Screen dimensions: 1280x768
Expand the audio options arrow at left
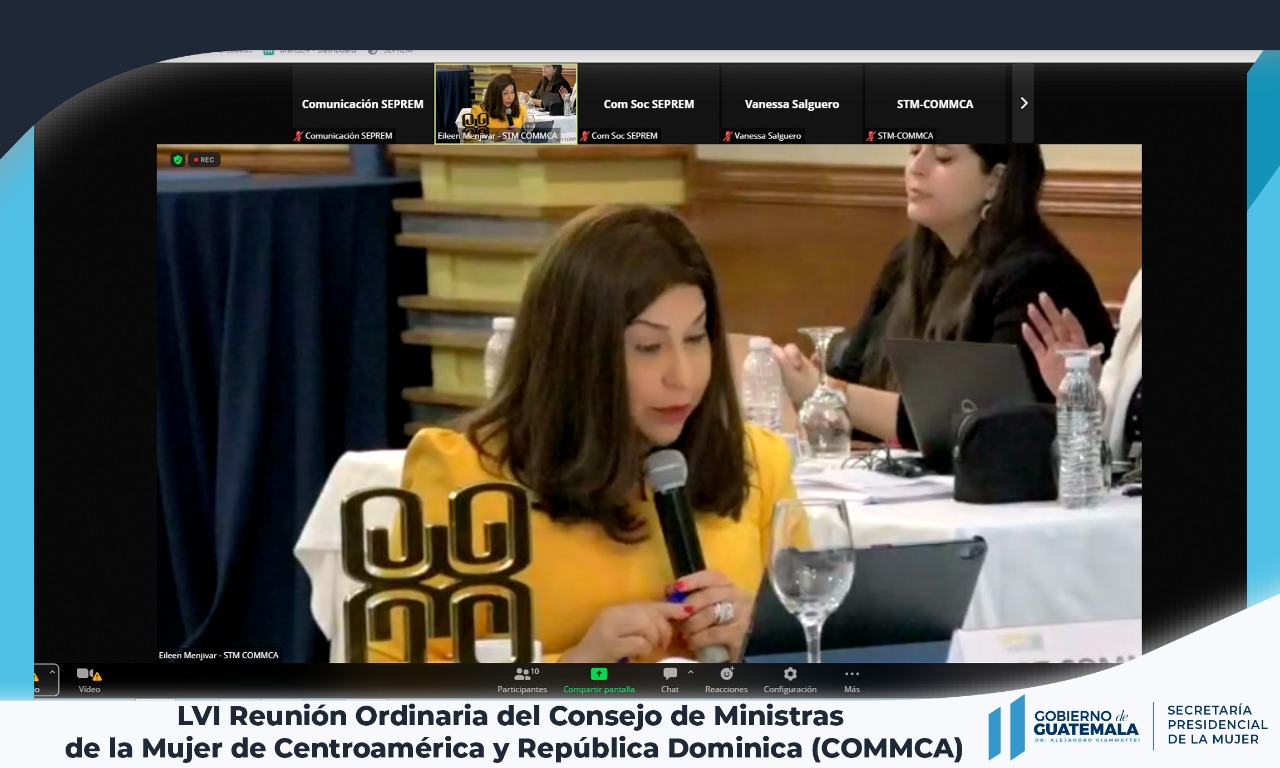click(x=52, y=673)
